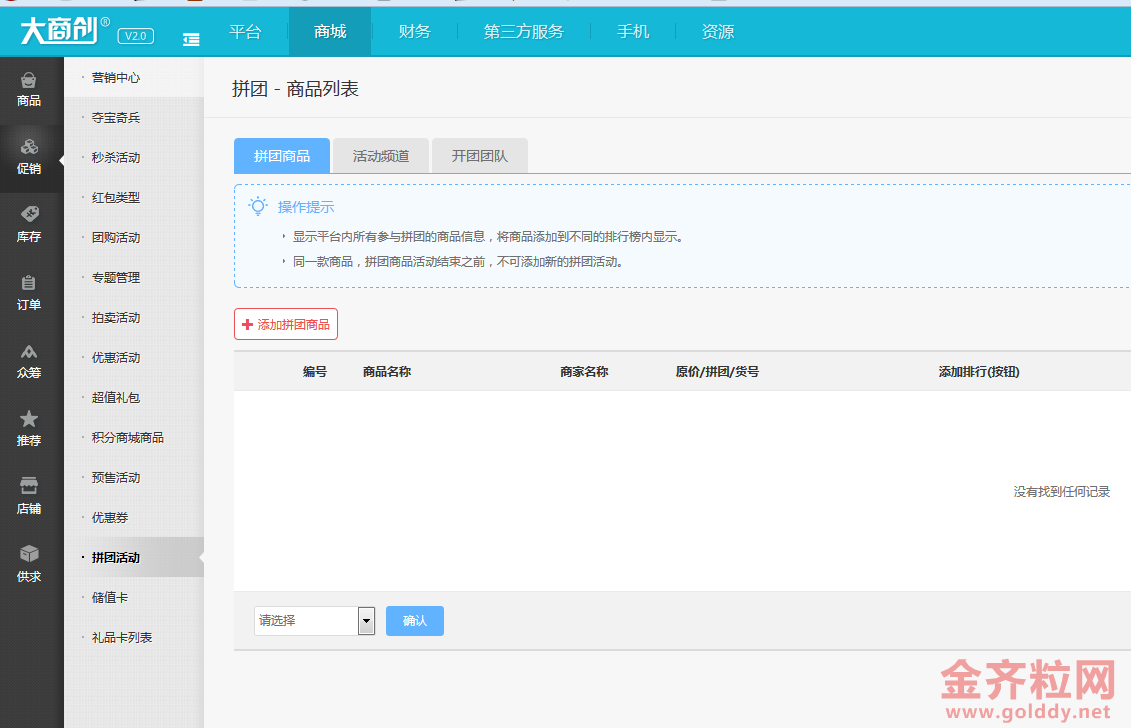1131x728 pixels.
Task: Go to 优惠券 in the submenu
Action: 110,518
